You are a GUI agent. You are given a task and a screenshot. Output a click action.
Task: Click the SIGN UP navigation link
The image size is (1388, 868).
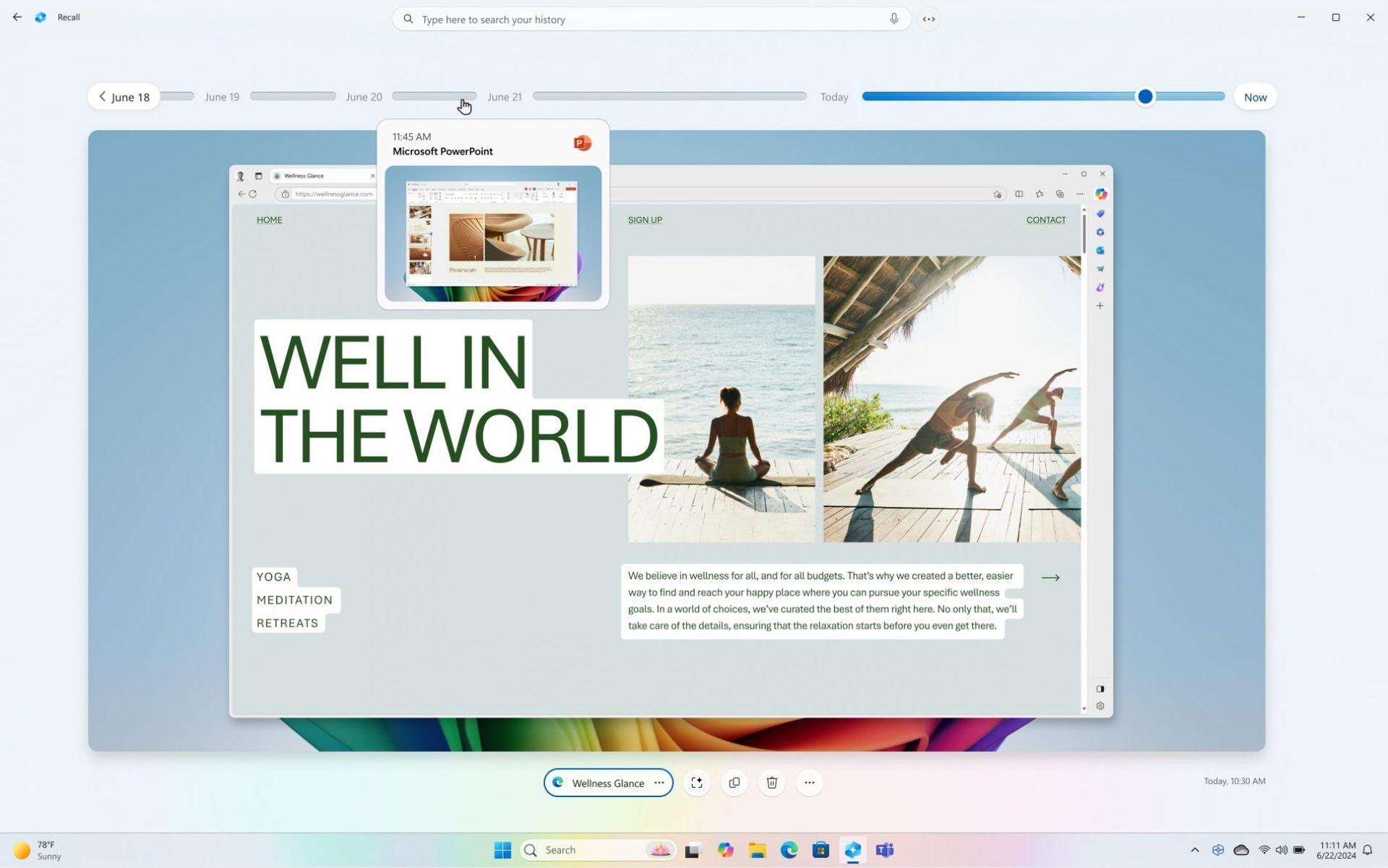(x=645, y=220)
